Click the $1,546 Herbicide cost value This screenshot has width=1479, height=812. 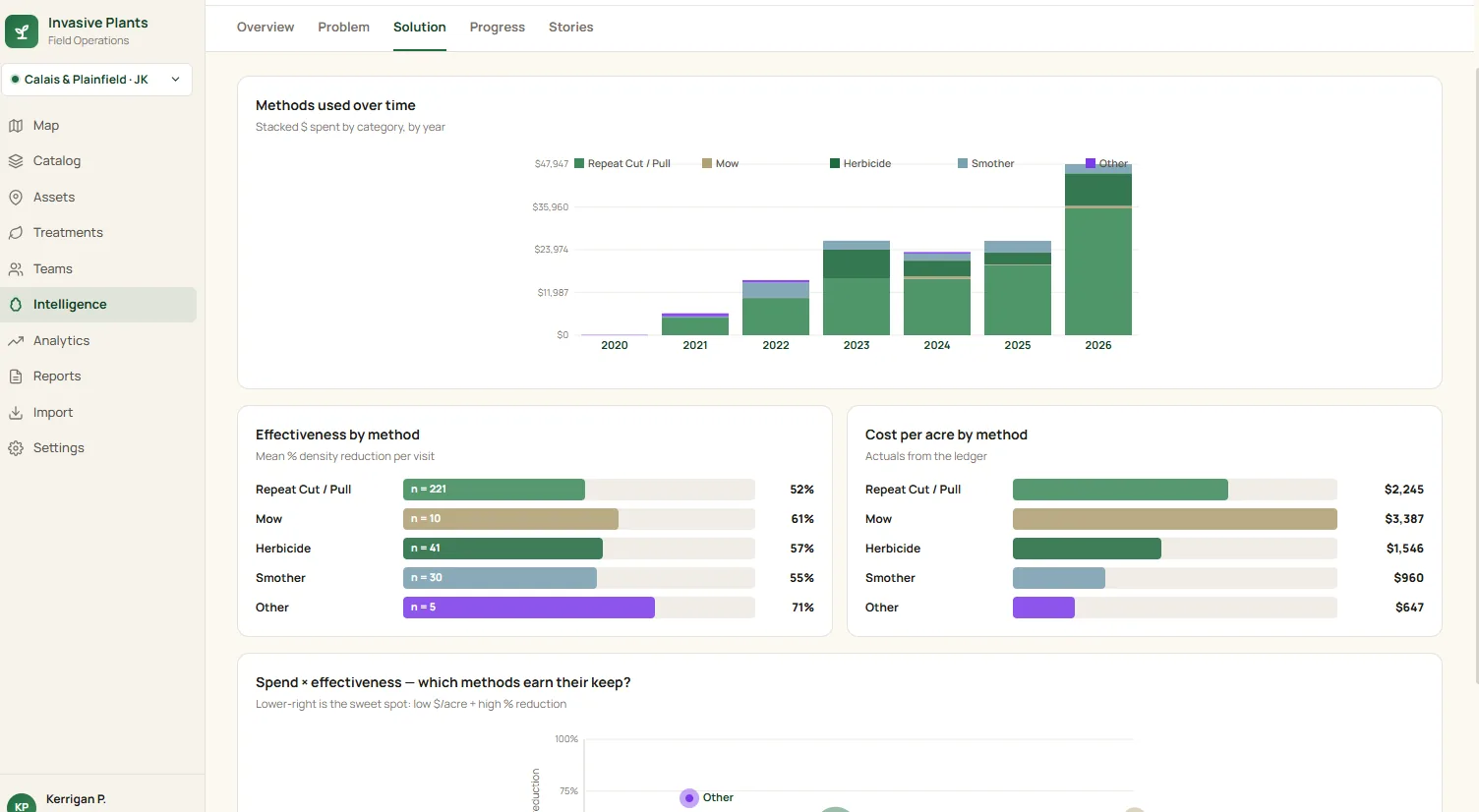coord(1405,549)
